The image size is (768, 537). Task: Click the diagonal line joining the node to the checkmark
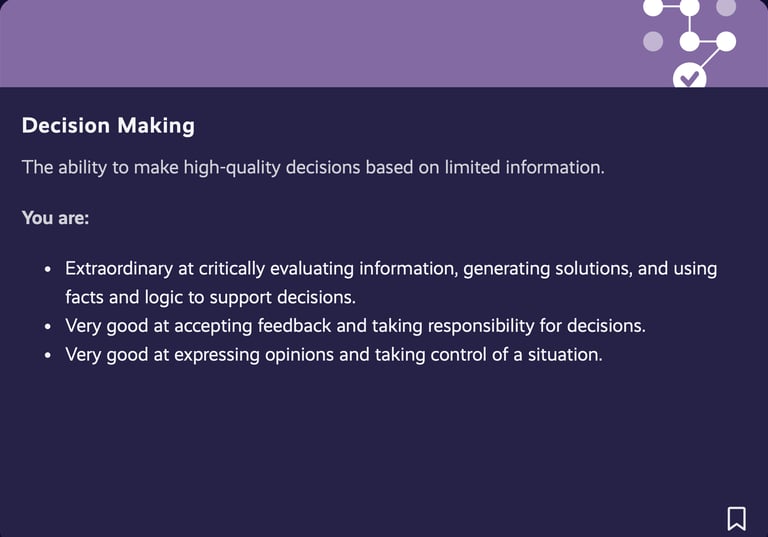(710, 57)
